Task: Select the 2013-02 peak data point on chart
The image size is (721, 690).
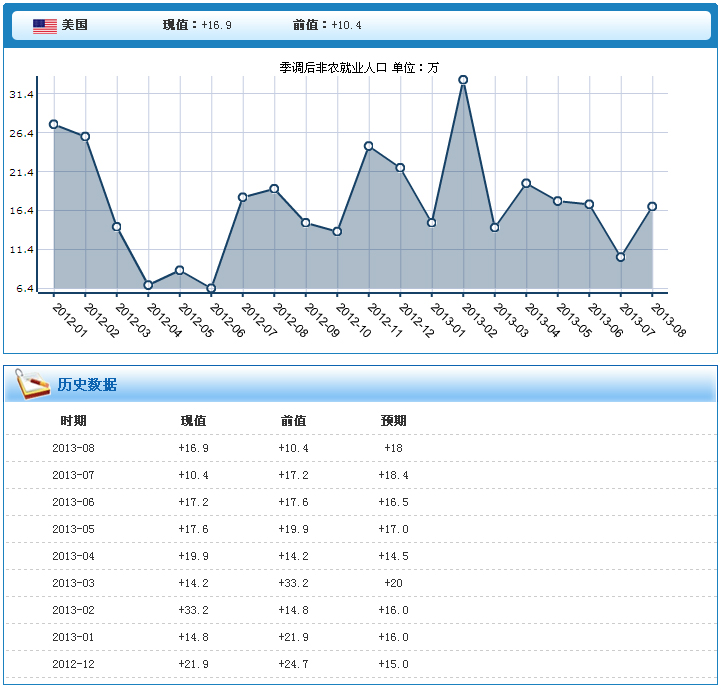Action: click(x=463, y=80)
